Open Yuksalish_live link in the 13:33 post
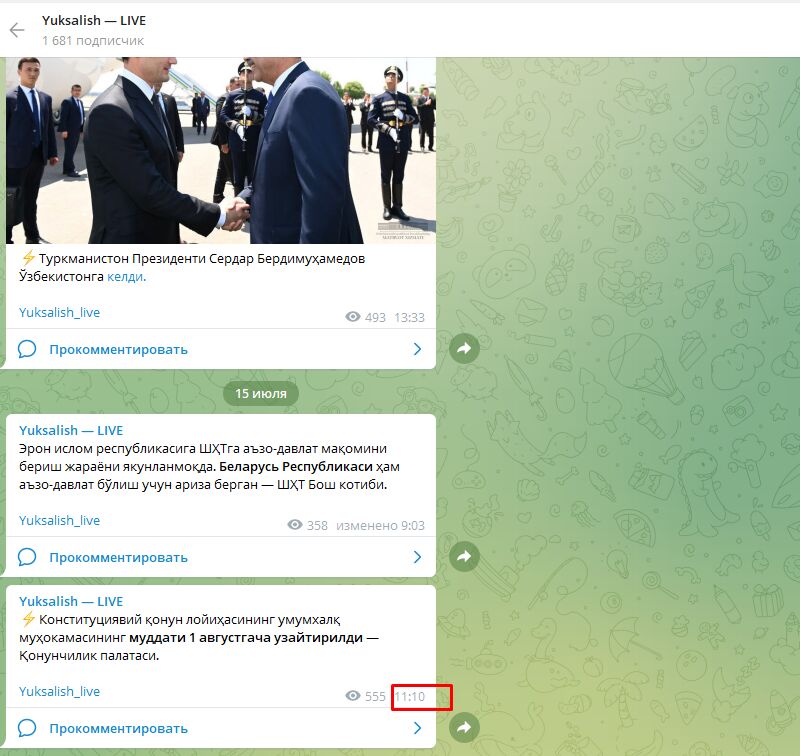The height and width of the screenshot is (756, 800). click(x=59, y=312)
